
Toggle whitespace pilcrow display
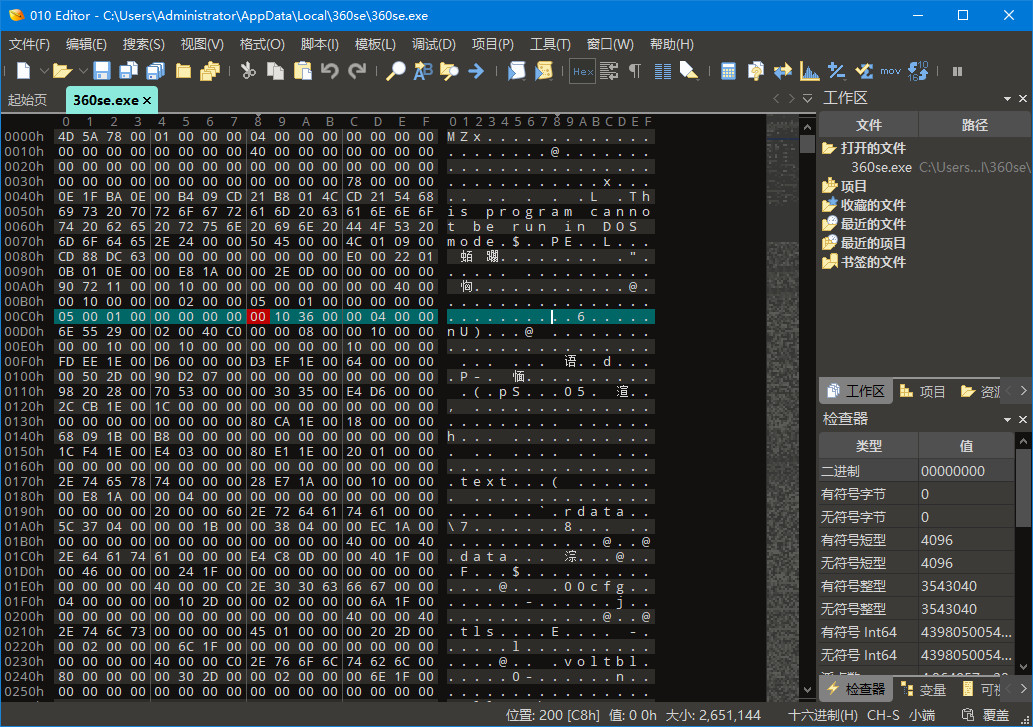tap(635, 71)
